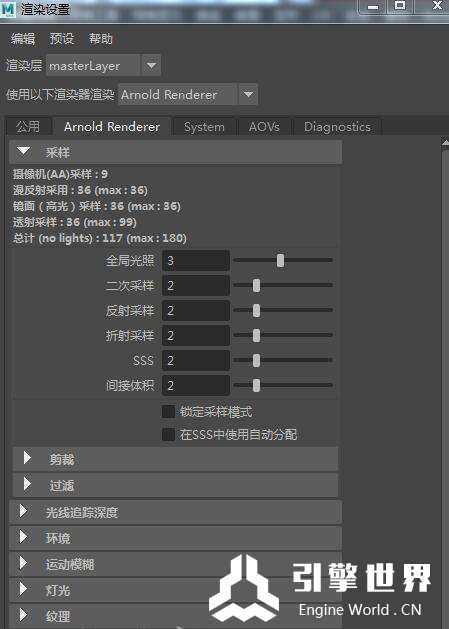Screen dimensions: 449x629
Task: Enable the 锁定采样模式 checkbox
Action: pyautogui.click(x=169, y=412)
